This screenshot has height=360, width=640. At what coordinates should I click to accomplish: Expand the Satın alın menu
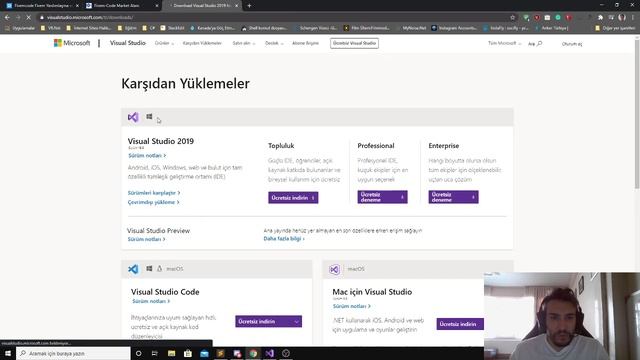tap(244, 43)
